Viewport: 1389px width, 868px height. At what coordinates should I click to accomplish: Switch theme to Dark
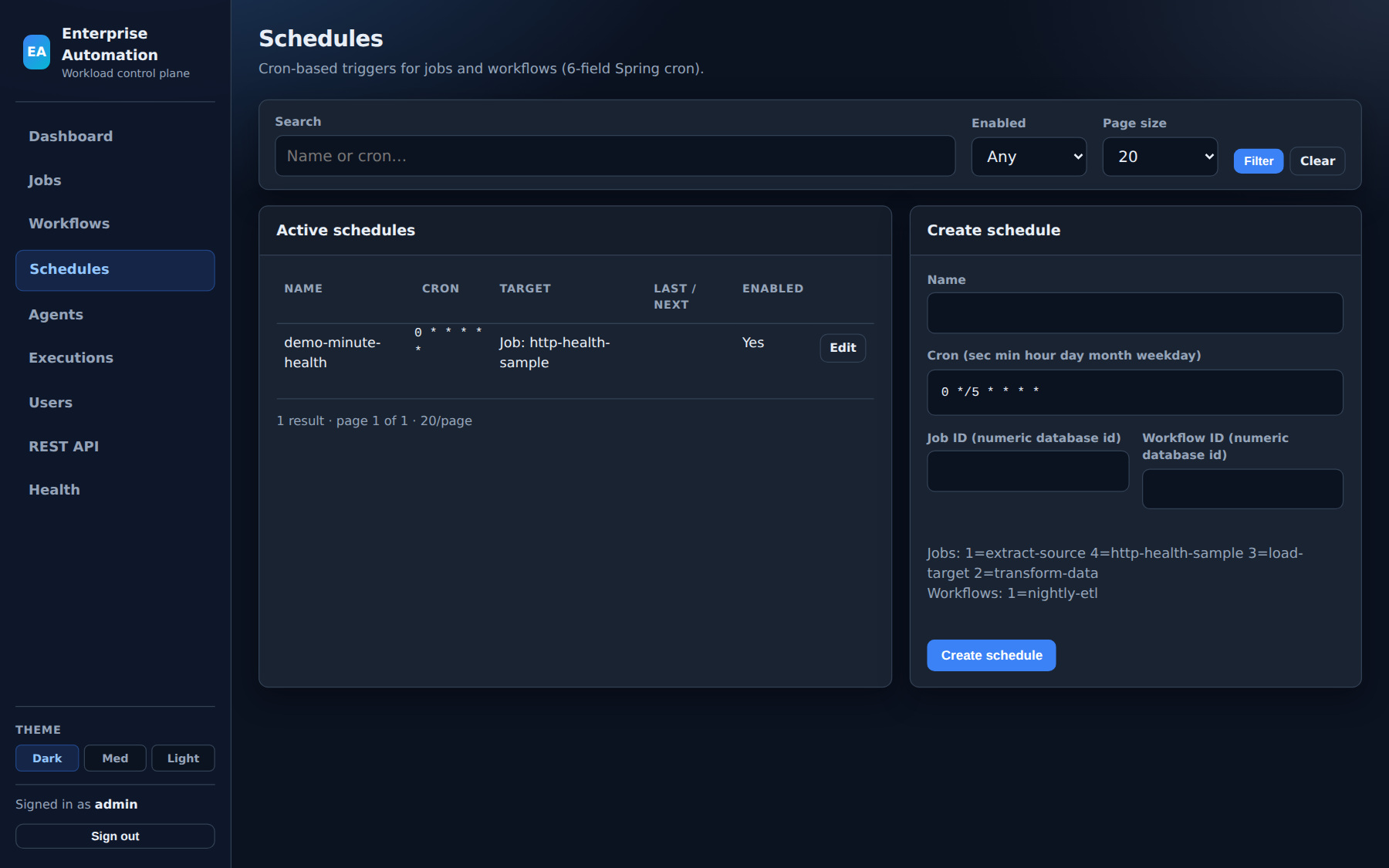47,758
